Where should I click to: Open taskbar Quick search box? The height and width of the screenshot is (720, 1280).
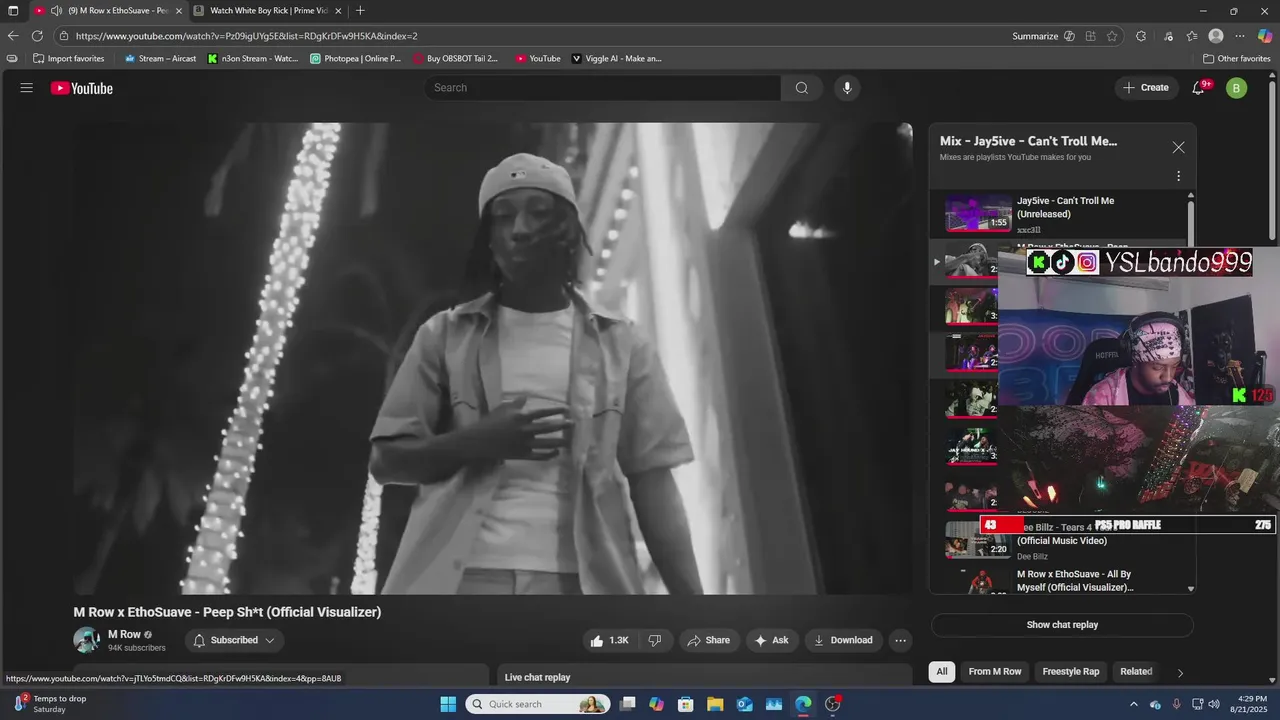point(537,704)
